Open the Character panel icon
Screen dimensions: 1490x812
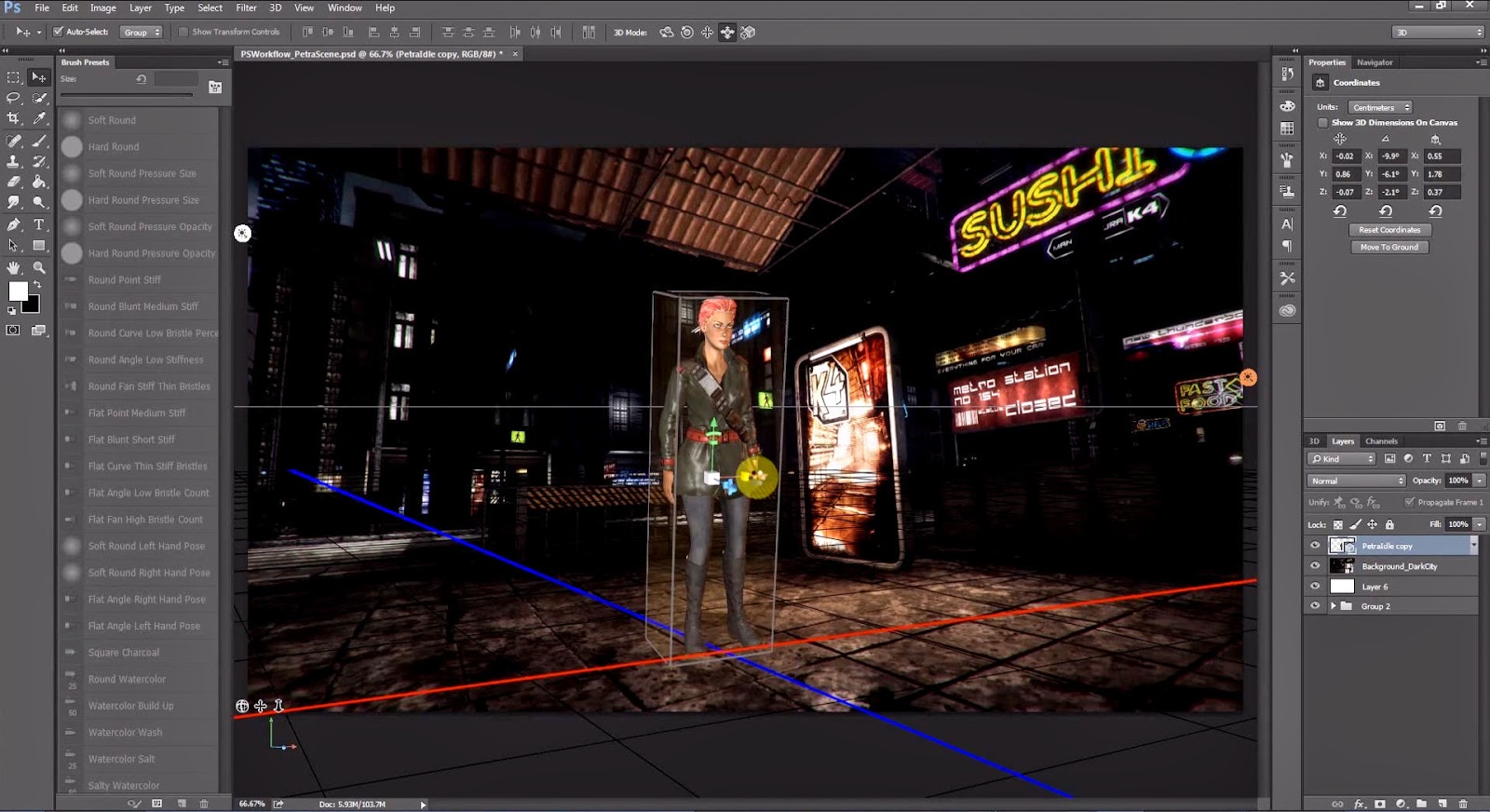(1287, 223)
